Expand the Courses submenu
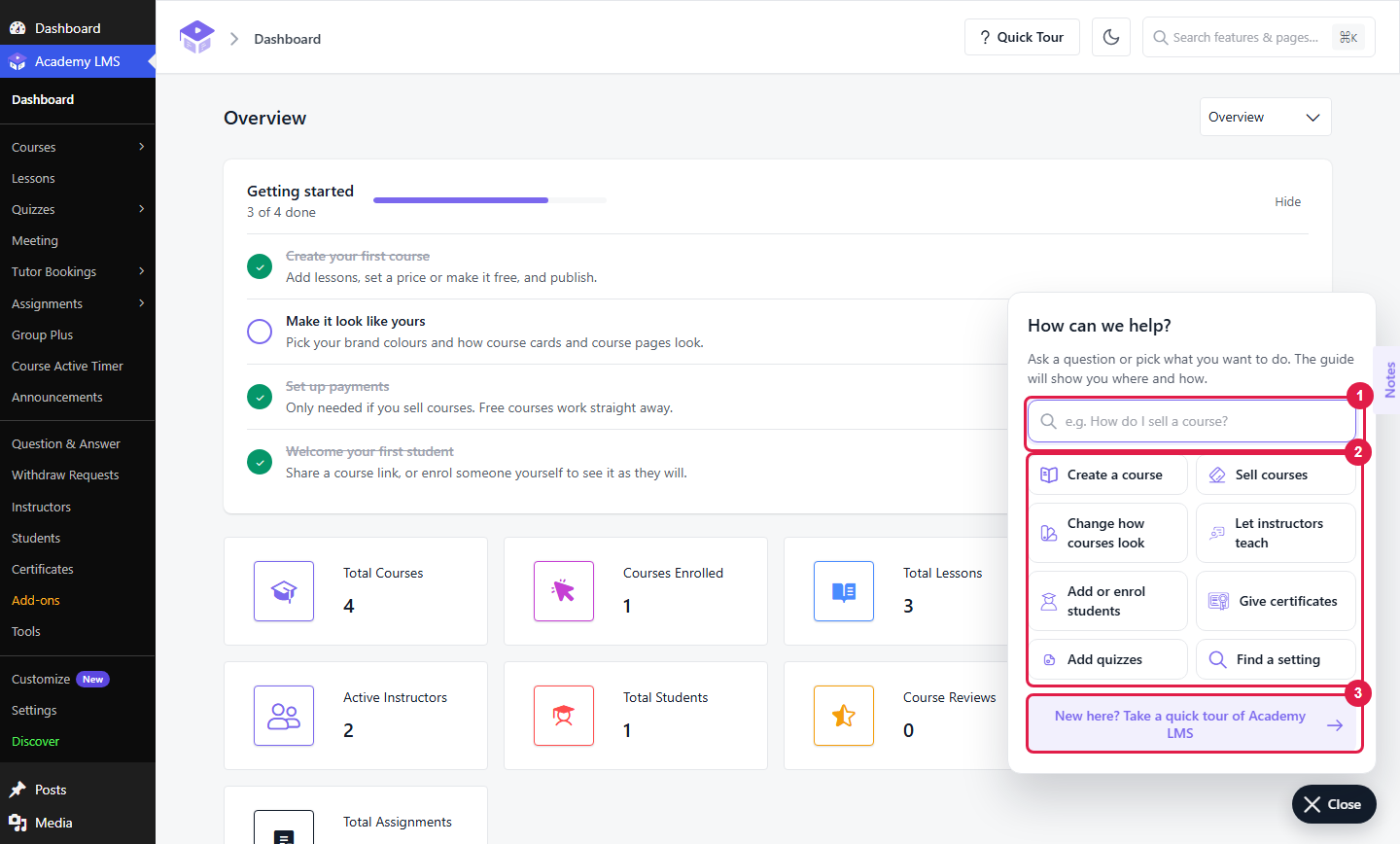The width and height of the screenshot is (1400, 844). point(142,147)
